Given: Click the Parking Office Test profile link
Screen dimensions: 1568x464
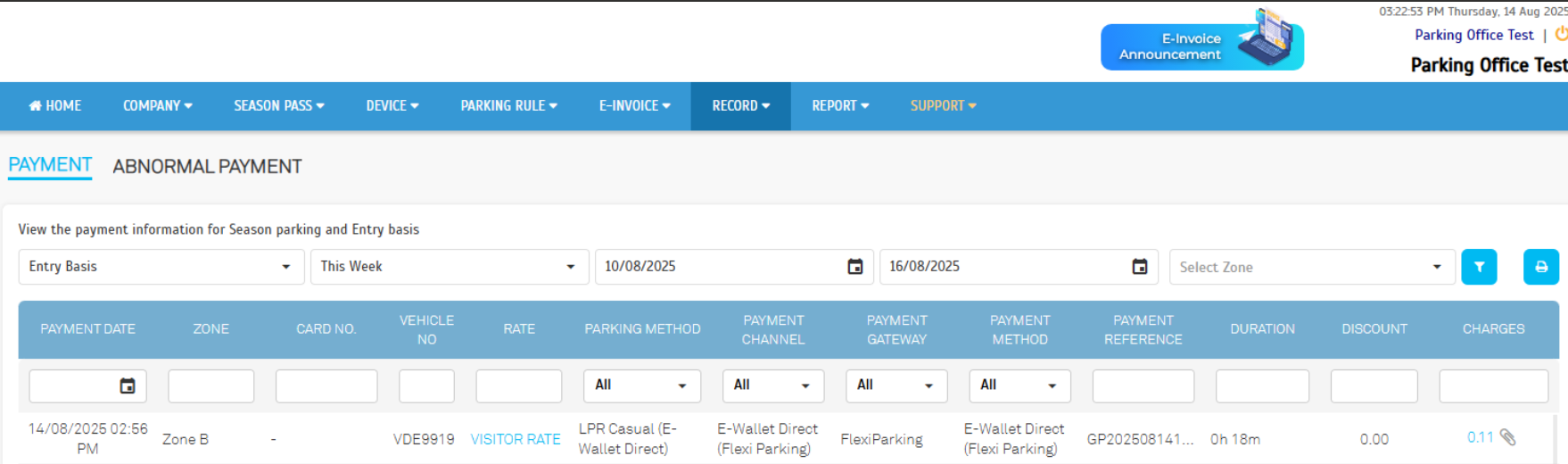Looking at the screenshot, I should (1473, 35).
